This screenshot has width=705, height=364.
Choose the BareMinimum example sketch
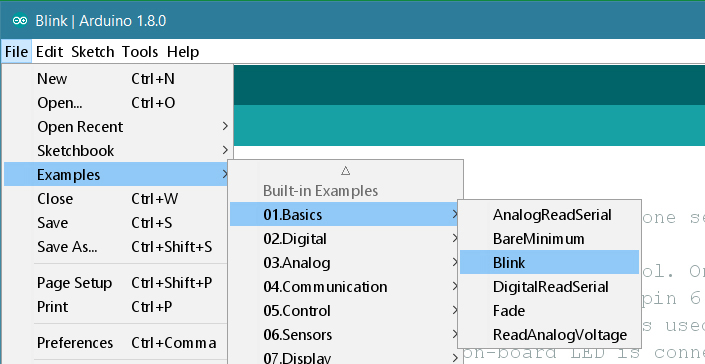click(x=549, y=239)
